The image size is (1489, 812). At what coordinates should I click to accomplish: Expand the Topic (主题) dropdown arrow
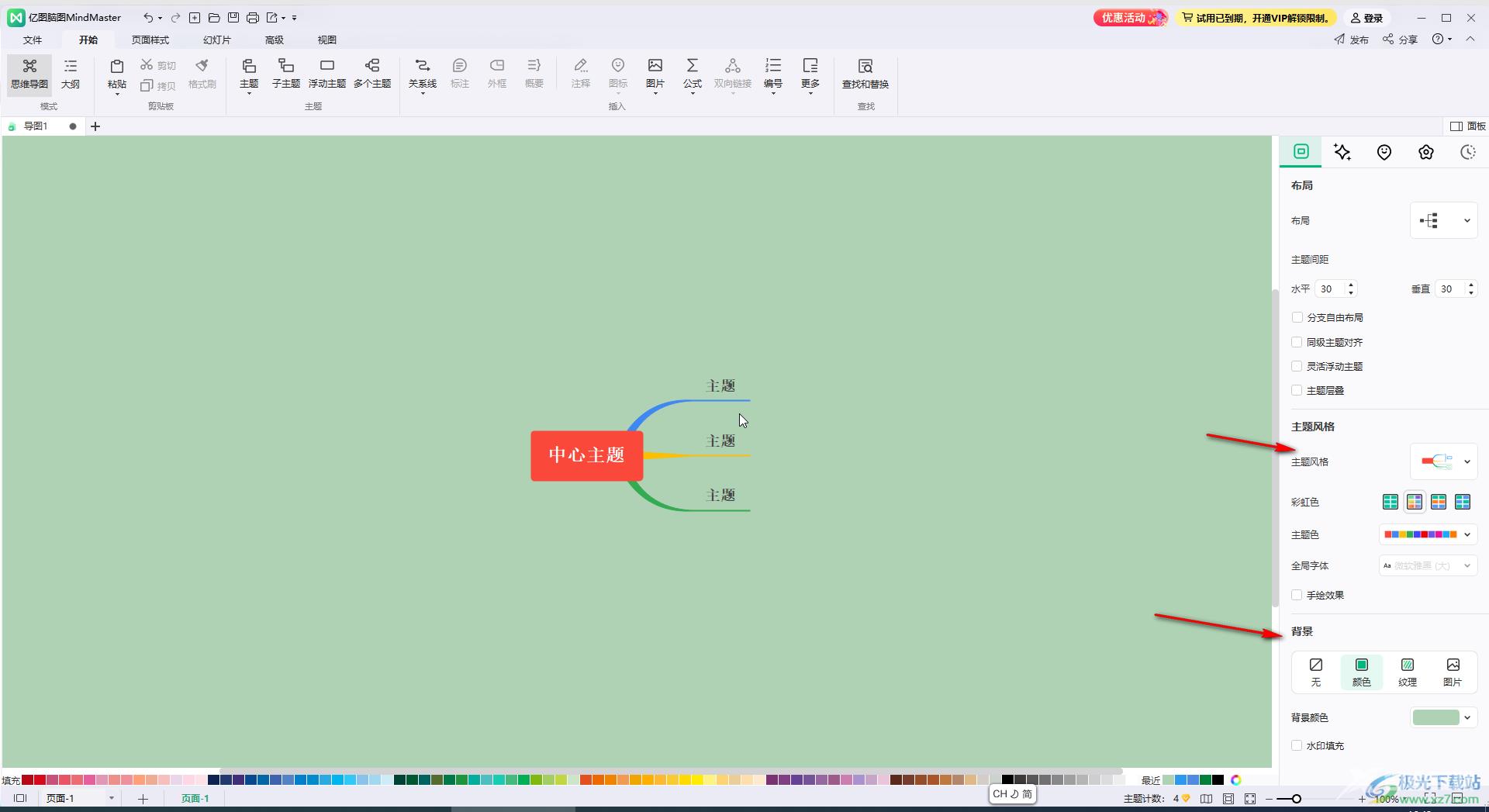249,94
